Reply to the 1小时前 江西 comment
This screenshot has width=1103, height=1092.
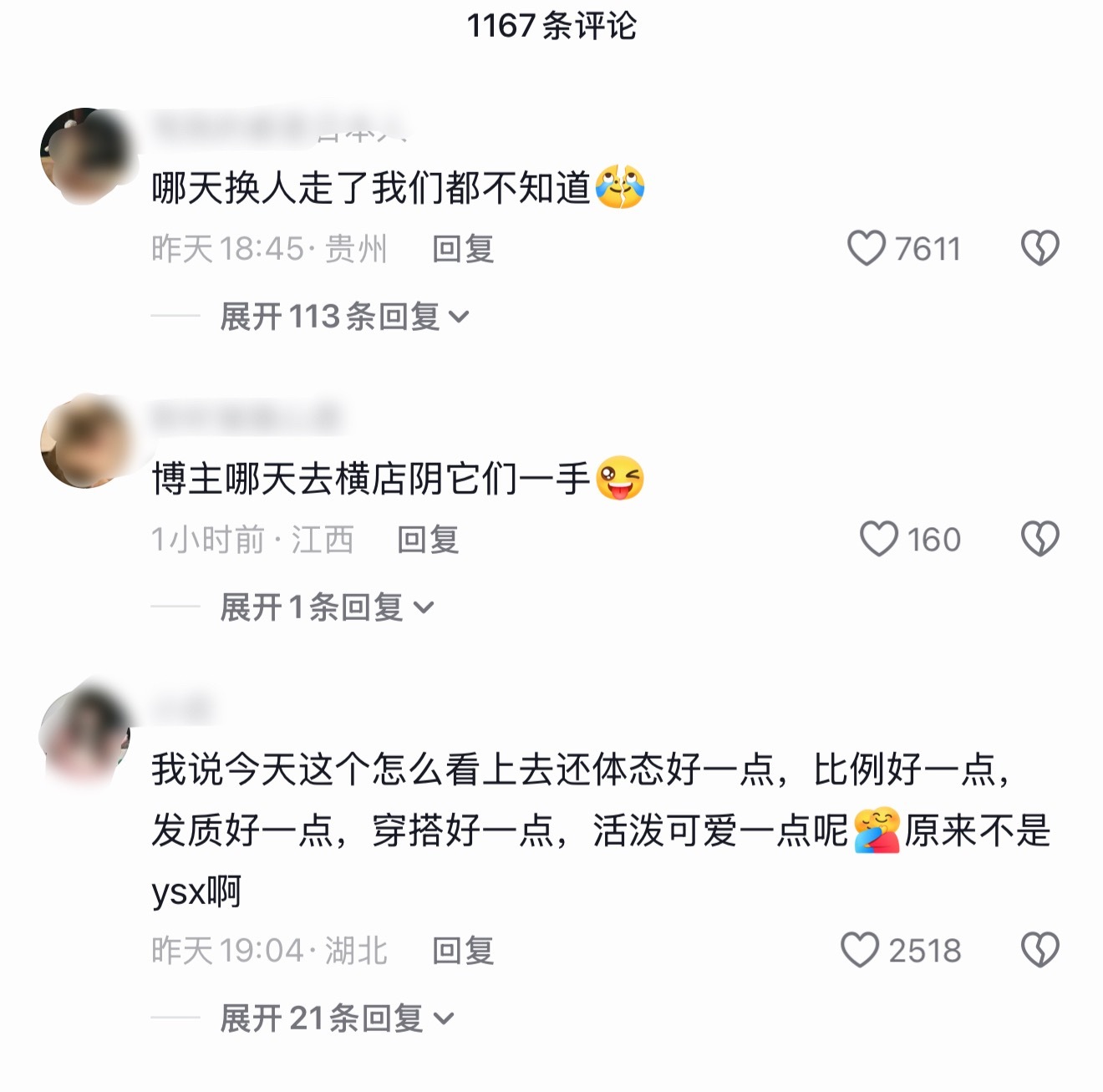point(428,540)
